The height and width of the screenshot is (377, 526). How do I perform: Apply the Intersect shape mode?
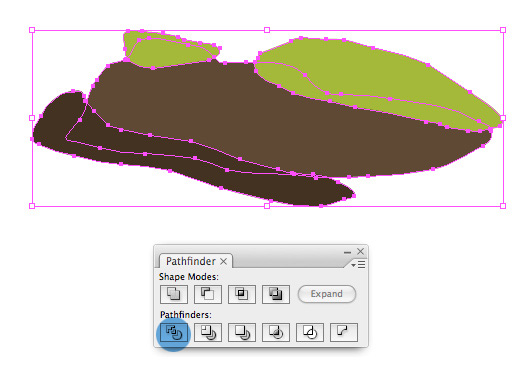click(242, 294)
